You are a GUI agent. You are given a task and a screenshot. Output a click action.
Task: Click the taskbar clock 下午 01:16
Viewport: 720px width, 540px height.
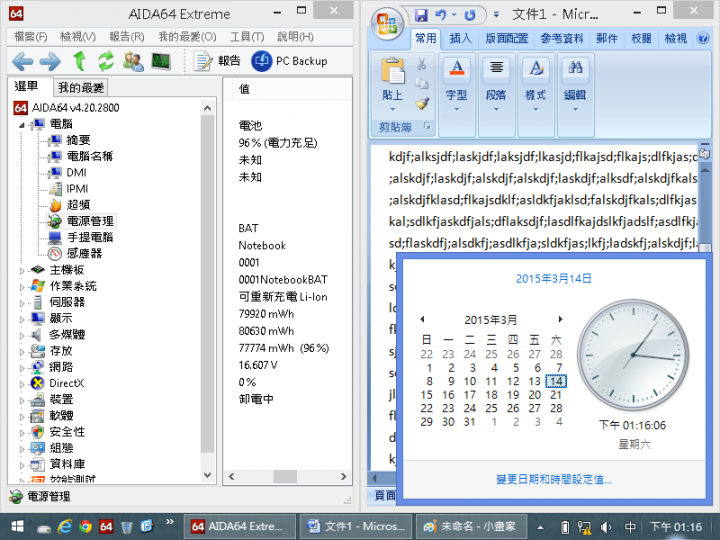pos(676,527)
